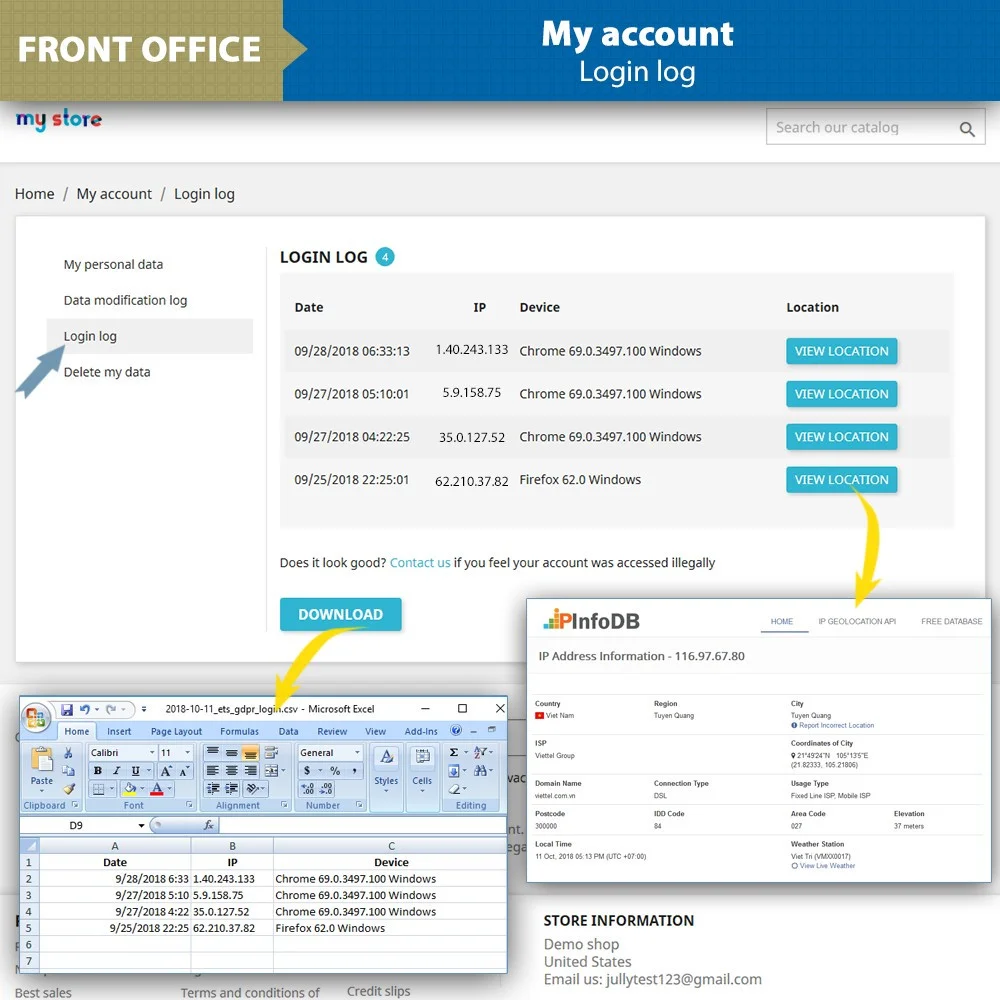Screen dimensions: 1000x1000
Task: Click the Excel Office button
Action: 37,717
